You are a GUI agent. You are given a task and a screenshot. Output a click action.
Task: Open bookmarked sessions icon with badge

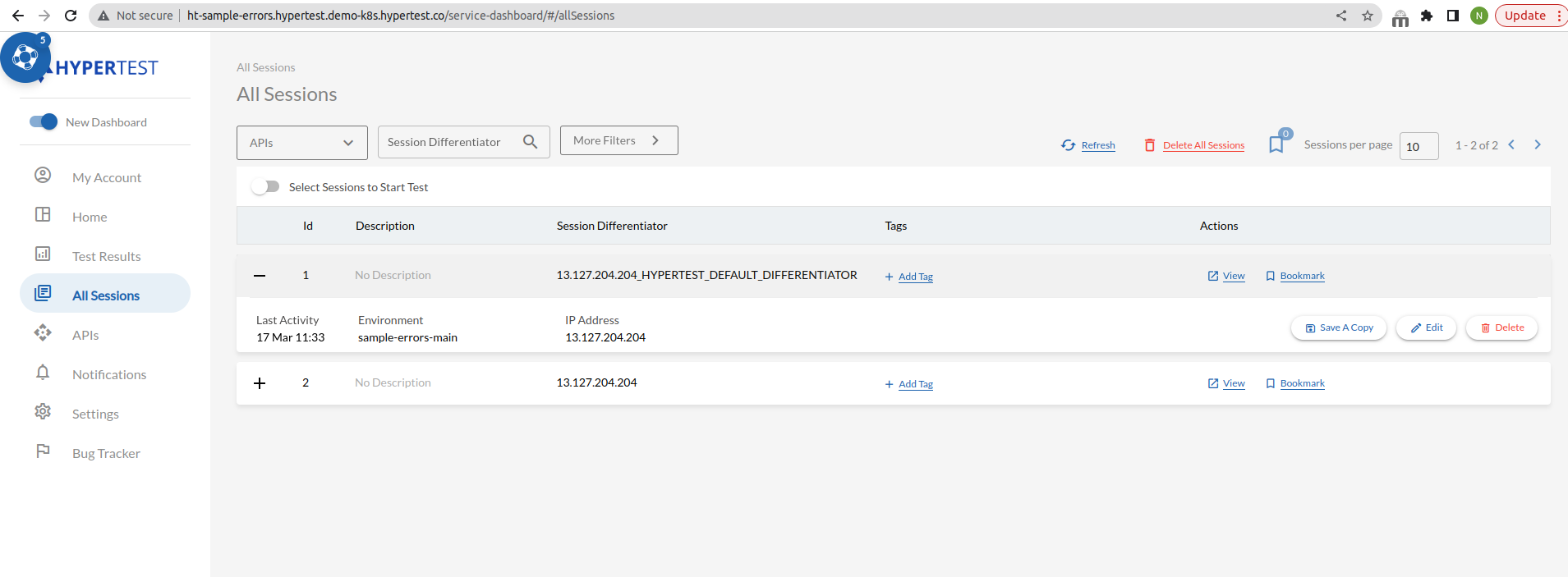coord(1279,141)
